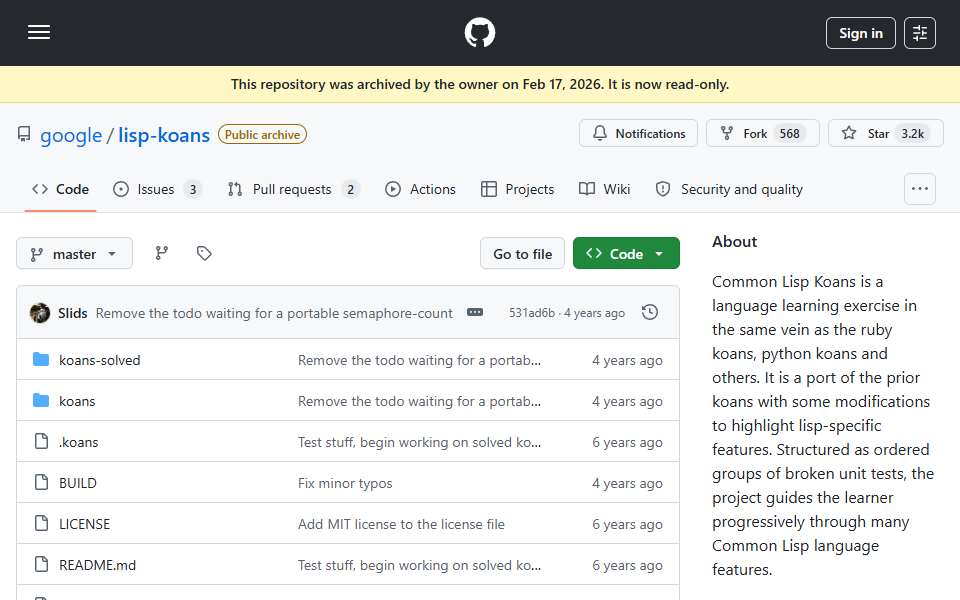The image size is (960, 600).
Task: Click the README.md file icon
Action: click(41, 564)
